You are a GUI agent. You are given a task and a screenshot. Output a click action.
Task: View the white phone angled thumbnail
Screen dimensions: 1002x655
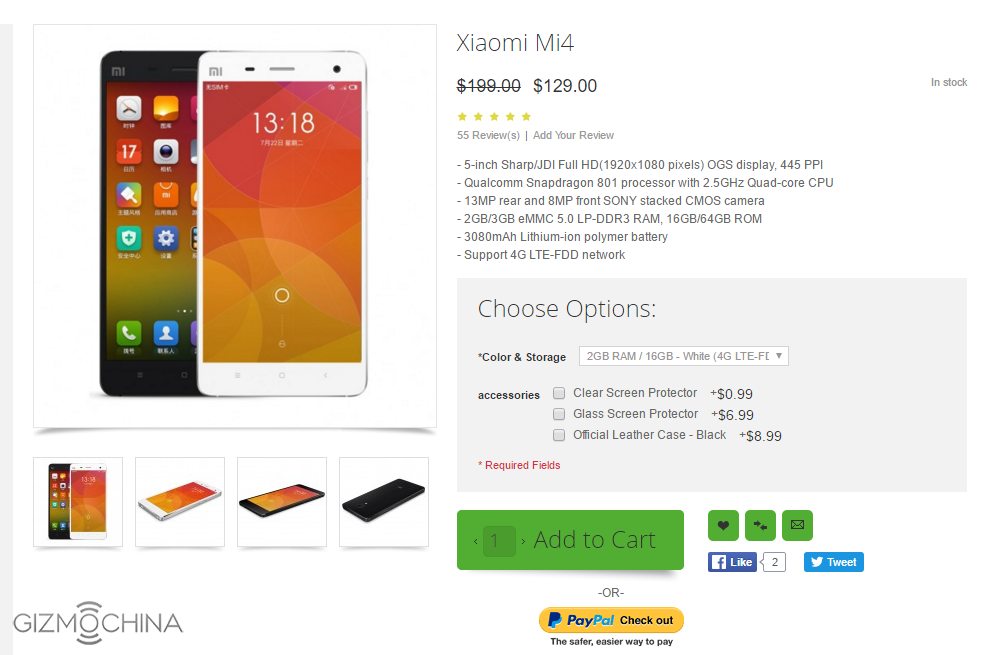(180, 502)
